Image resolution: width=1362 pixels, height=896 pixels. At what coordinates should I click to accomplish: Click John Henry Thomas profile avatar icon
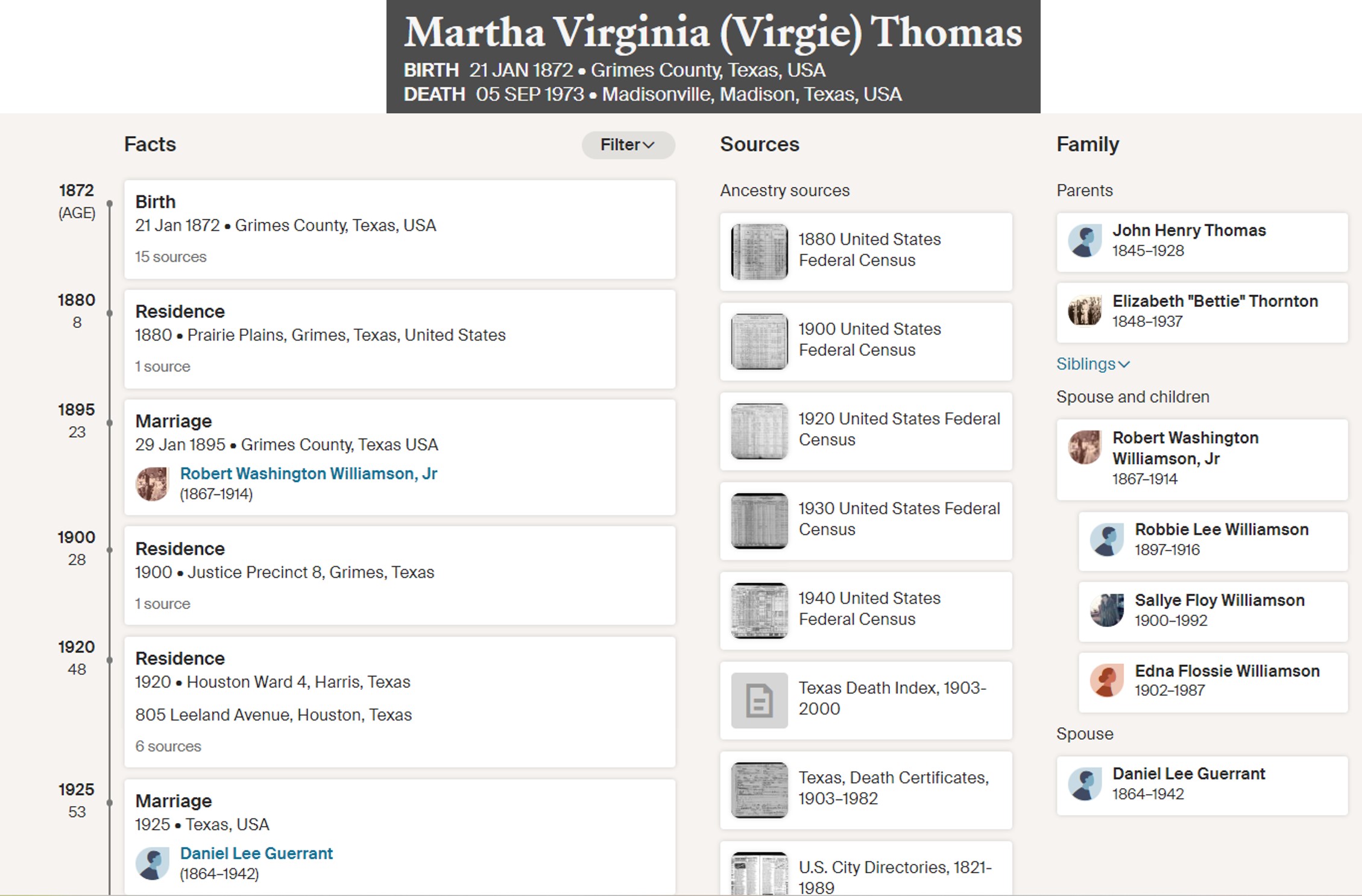1085,241
